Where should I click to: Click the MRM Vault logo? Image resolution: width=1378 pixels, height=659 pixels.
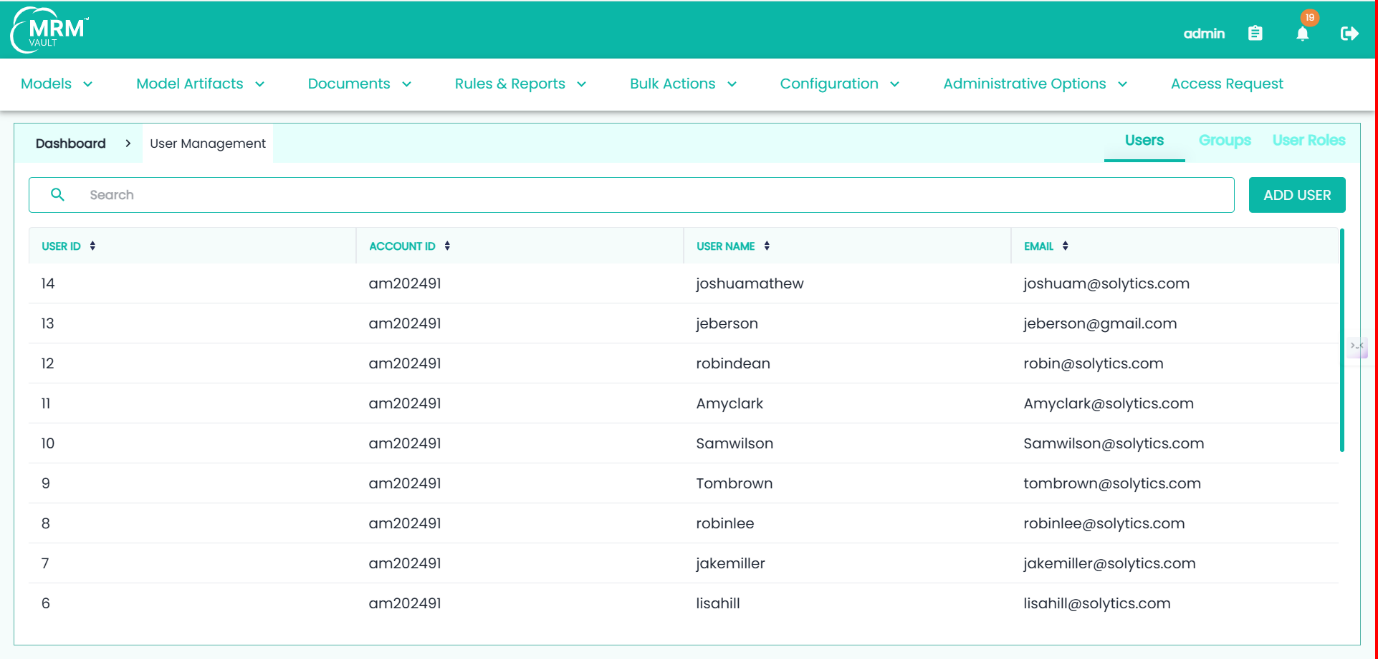[x=49, y=31]
